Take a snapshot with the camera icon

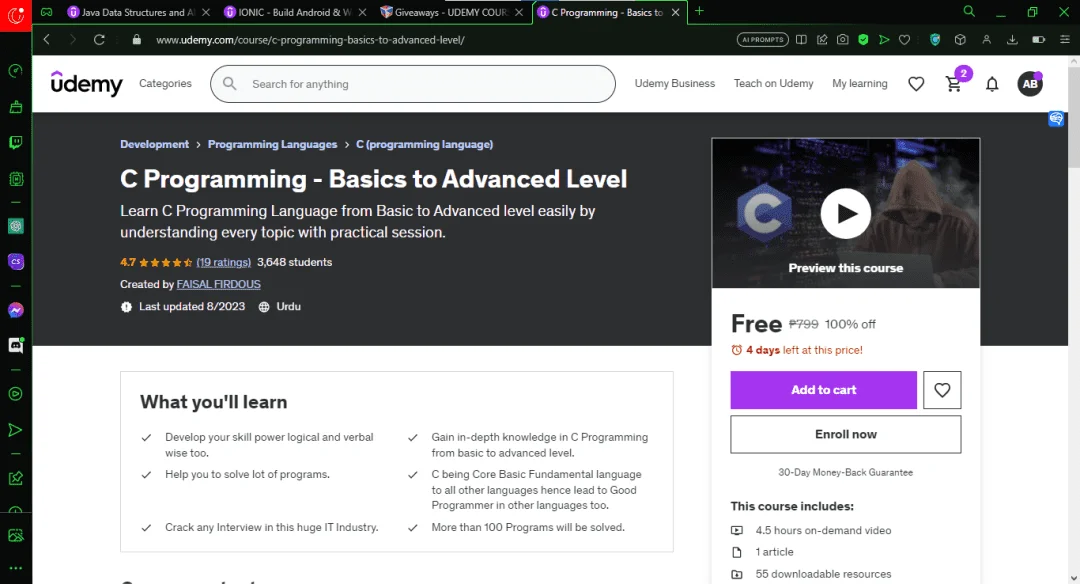842,40
